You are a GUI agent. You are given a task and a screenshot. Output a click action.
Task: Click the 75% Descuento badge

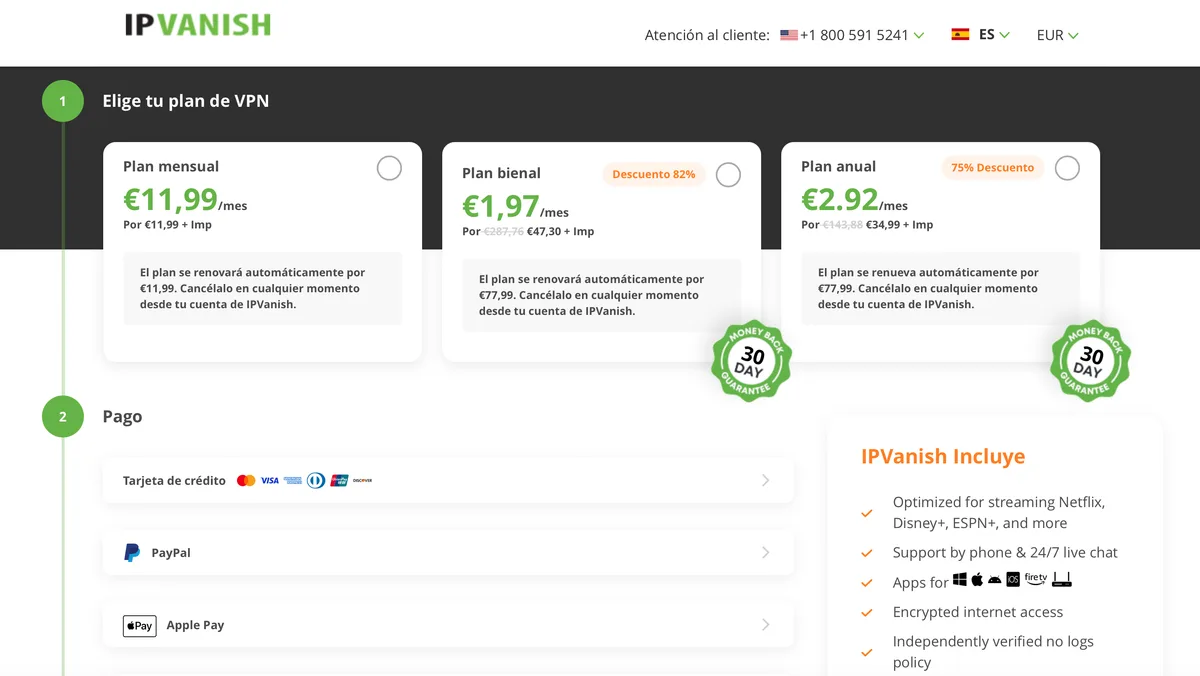pos(992,168)
